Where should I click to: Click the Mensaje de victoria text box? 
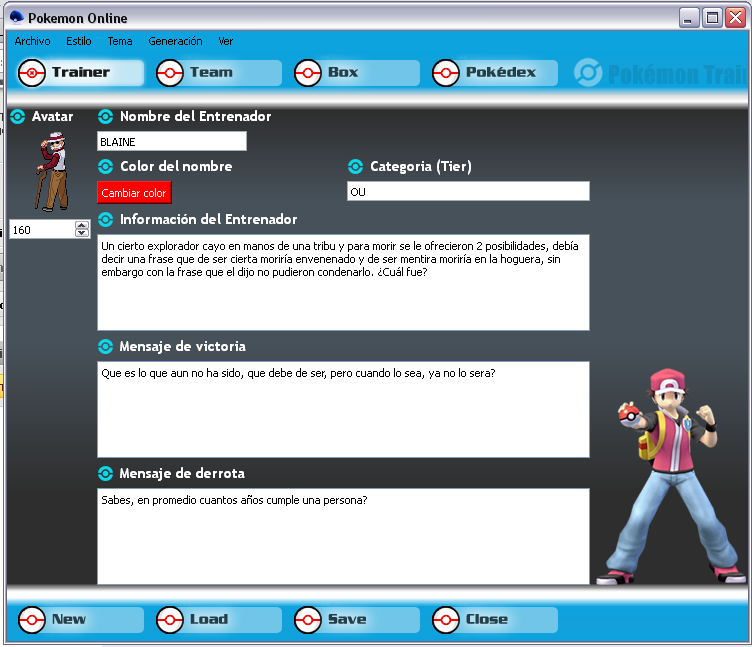coord(343,410)
